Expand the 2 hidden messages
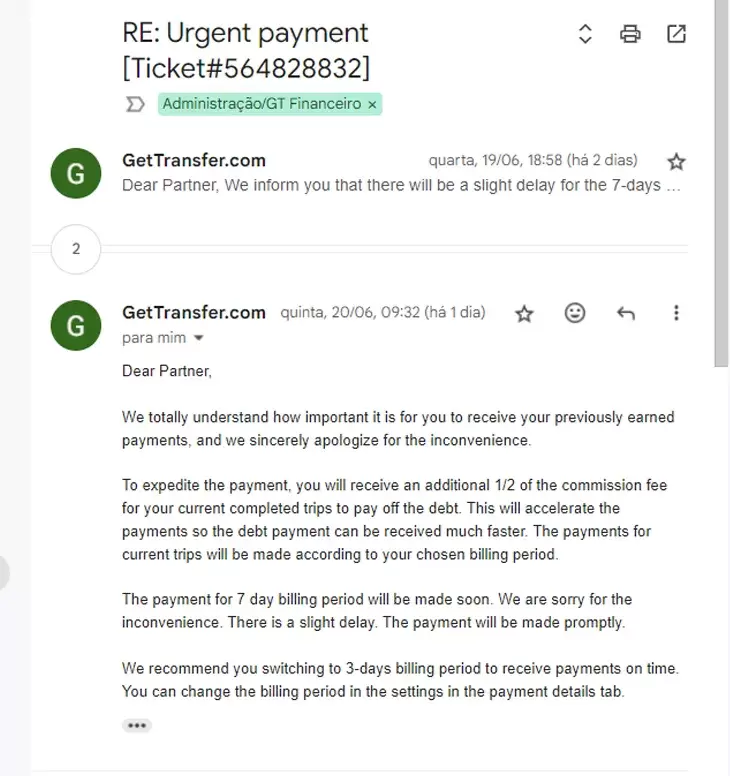This screenshot has width=730, height=776. (x=76, y=249)
